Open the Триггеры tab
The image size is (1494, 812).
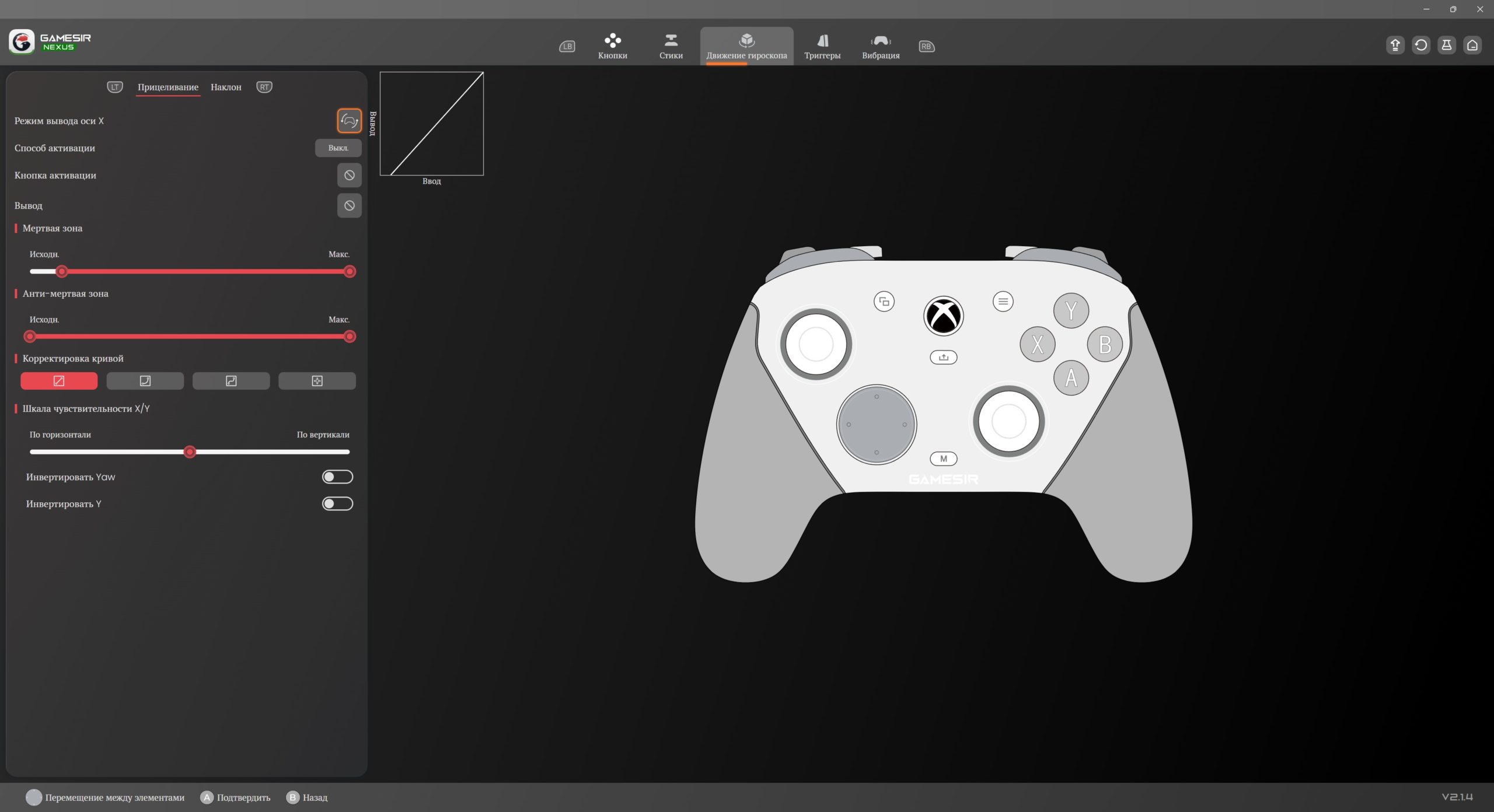click(822, 46)
